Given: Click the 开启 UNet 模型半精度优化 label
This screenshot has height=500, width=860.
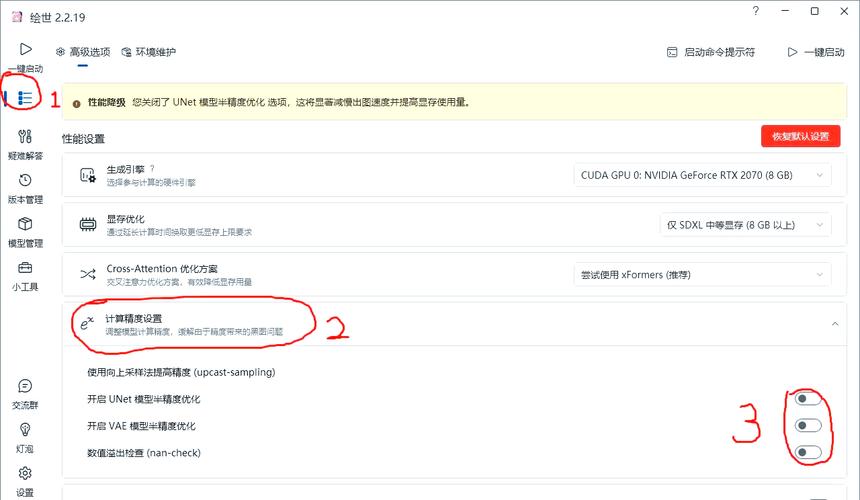Looking at the screenshot, I should (144, 399).
